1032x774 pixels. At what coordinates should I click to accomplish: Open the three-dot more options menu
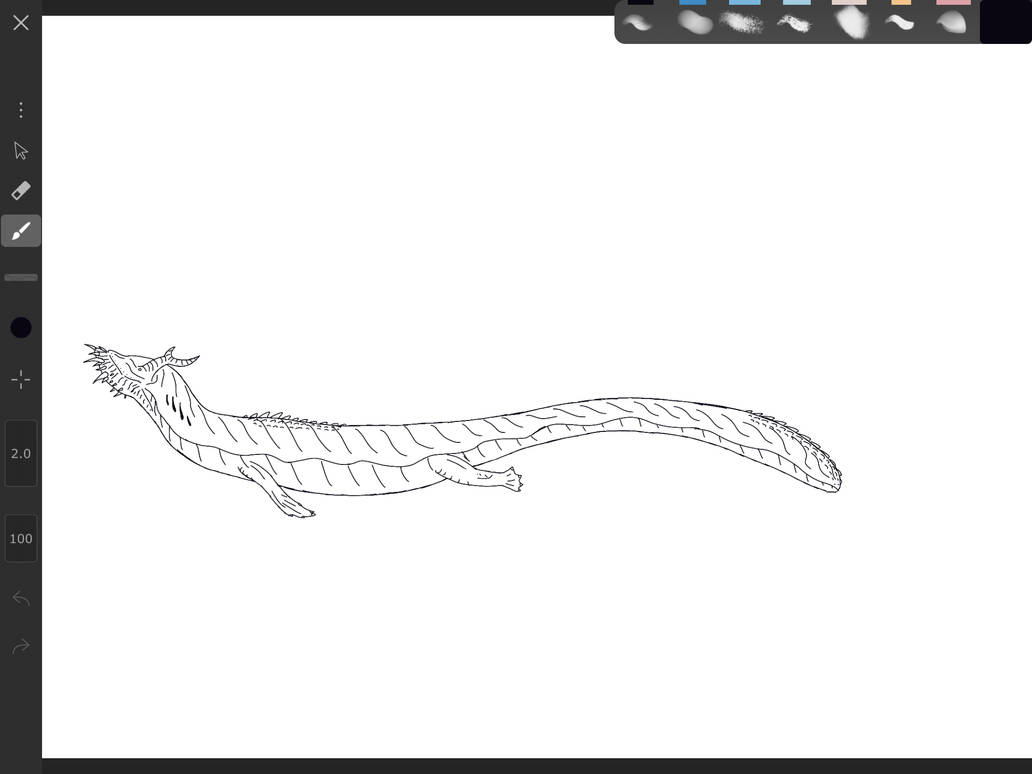point(21,110)
